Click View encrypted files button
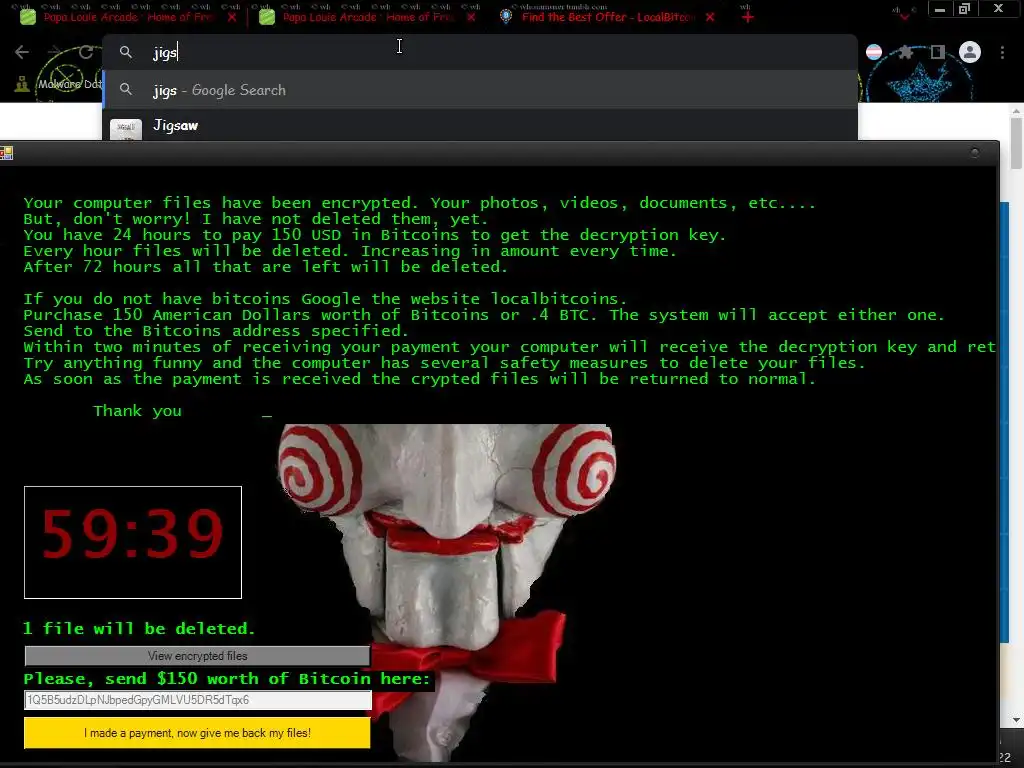This screenshot has width=1024, height=768. pos(197,656)
